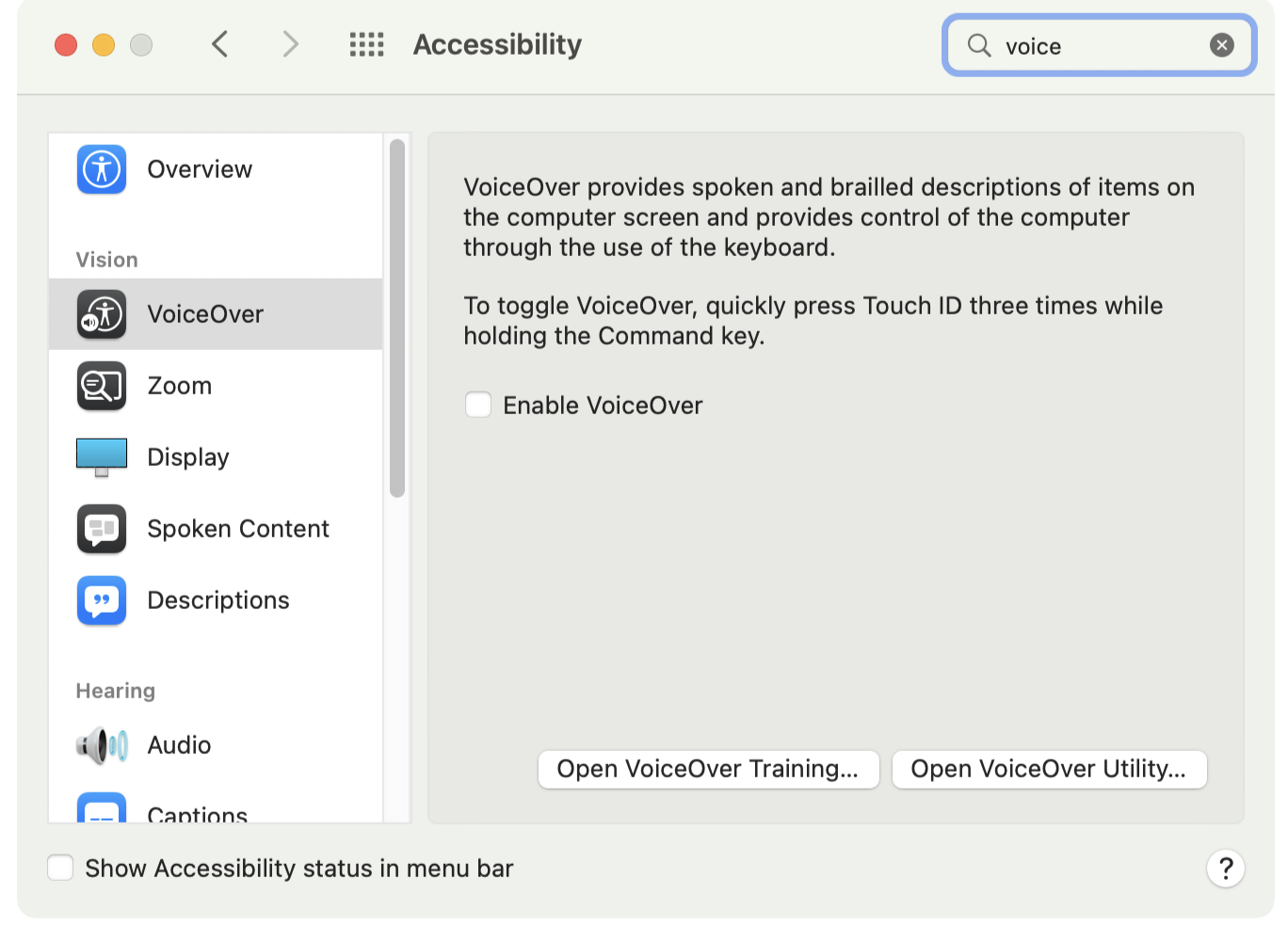Toggle Show Accessibility status in menu bar
This screenshot has height=926, width=1288.
pyautogui.click(x=61, y=868)
